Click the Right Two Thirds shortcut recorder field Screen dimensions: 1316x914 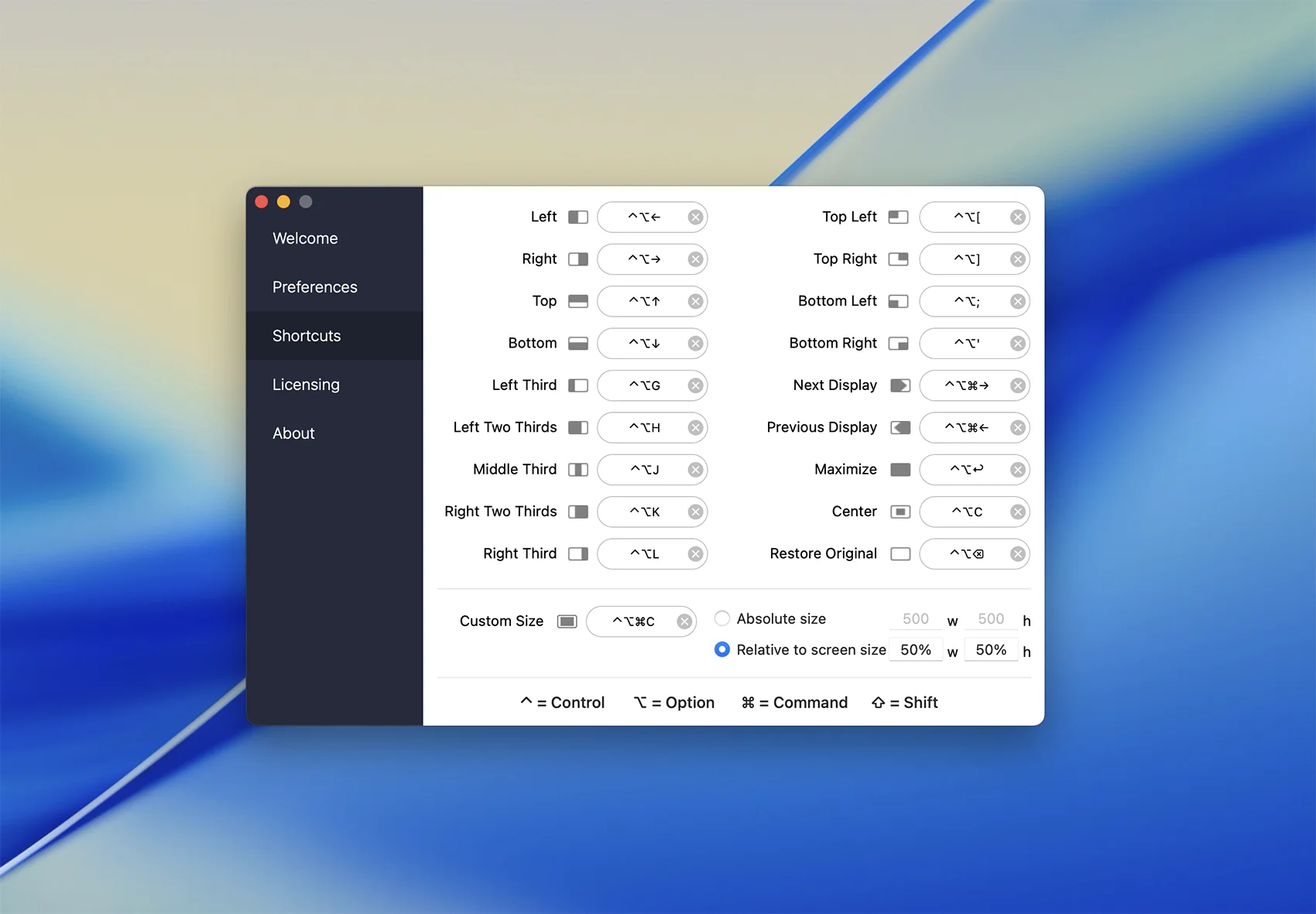tap(644, 512)
